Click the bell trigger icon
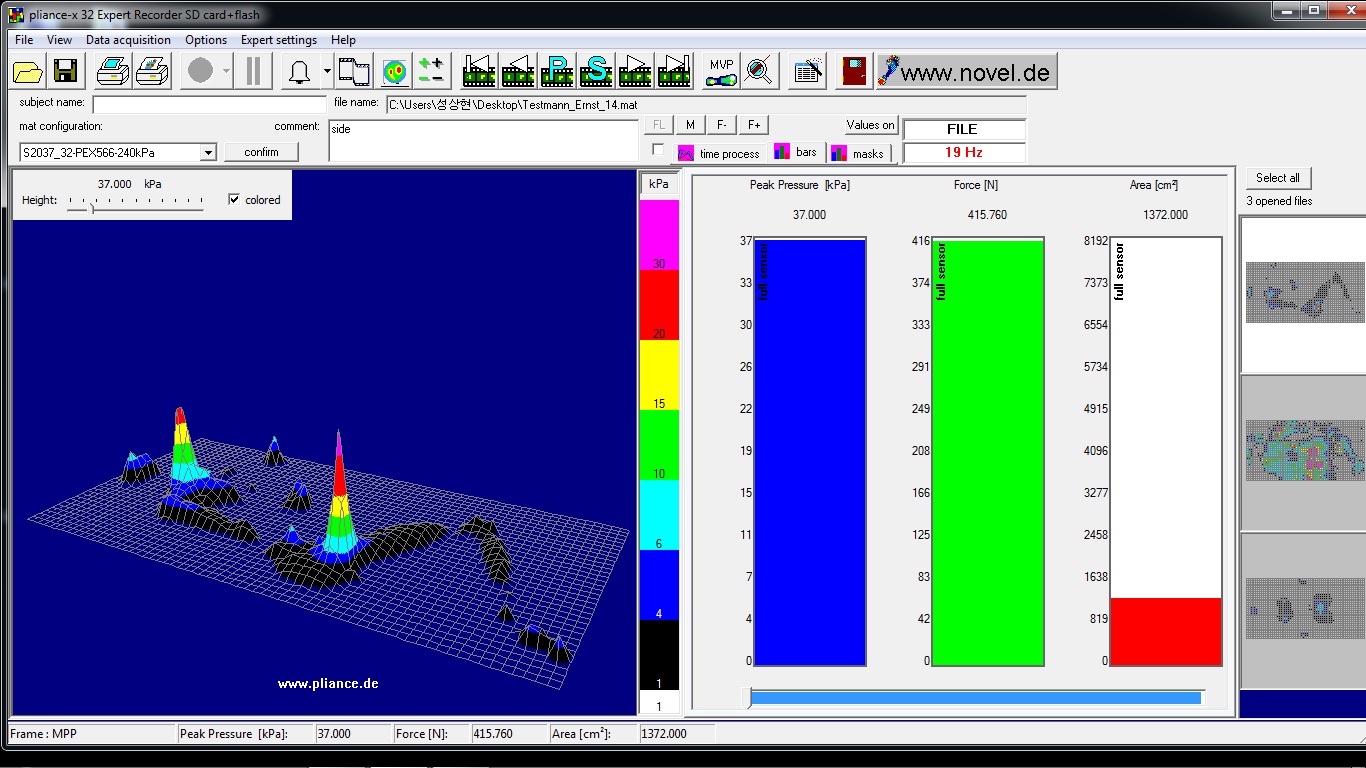Viewport: 1366px width, 768px height. pos(299,71)
